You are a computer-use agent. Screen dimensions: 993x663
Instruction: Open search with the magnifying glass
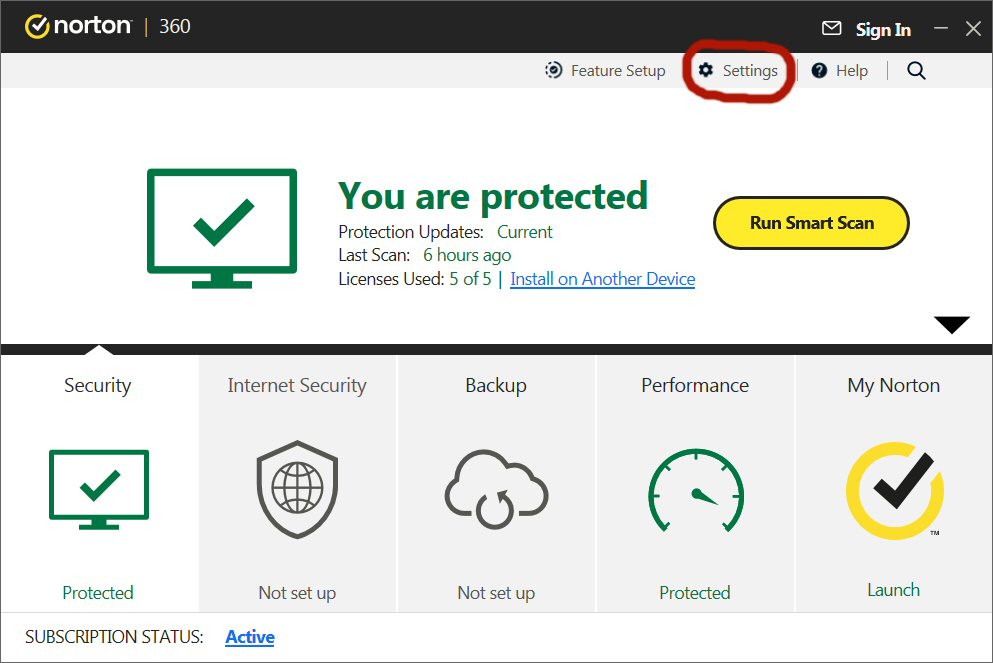pos(916,71)
